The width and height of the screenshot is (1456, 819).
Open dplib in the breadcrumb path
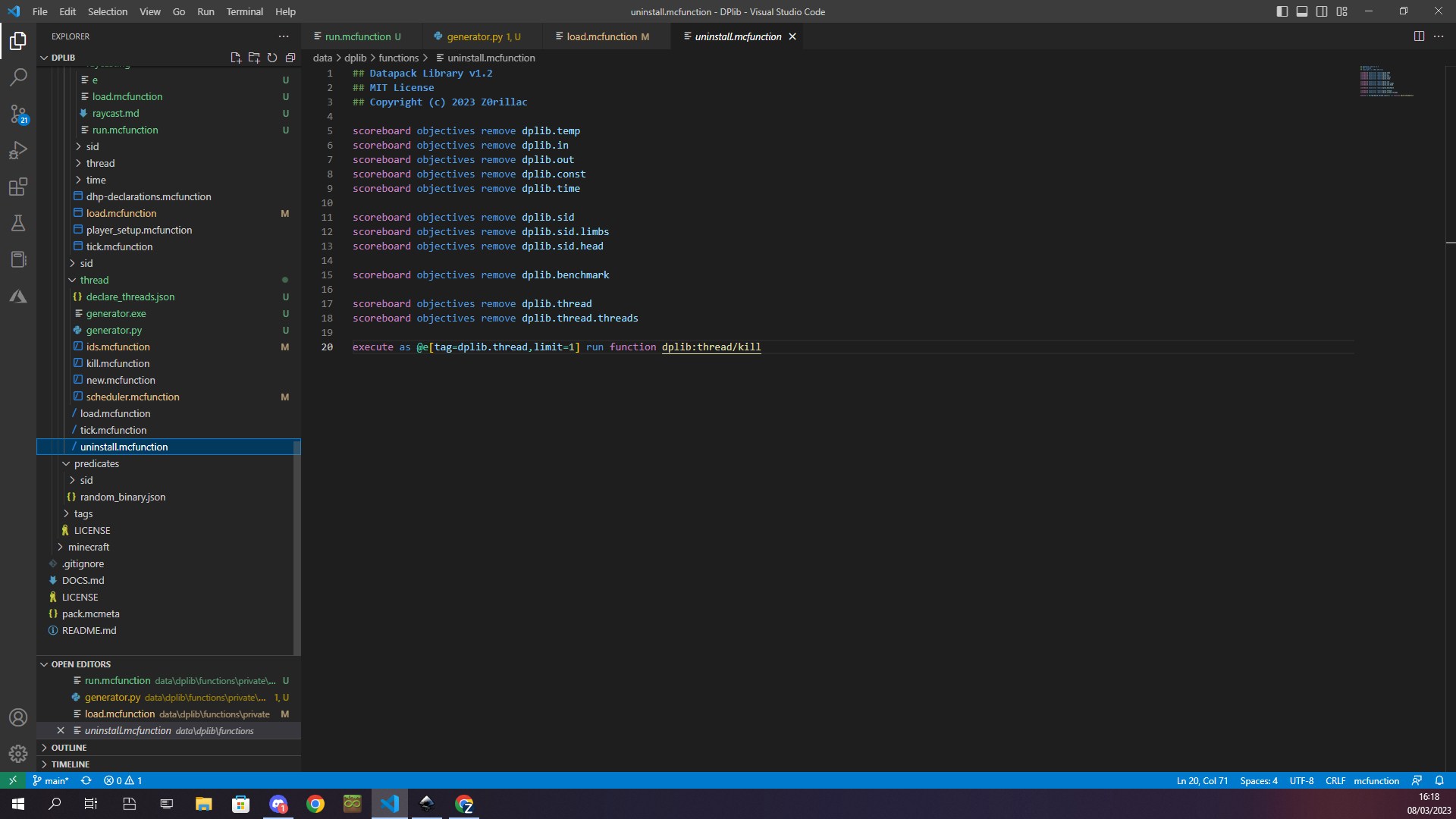[354, 58]
